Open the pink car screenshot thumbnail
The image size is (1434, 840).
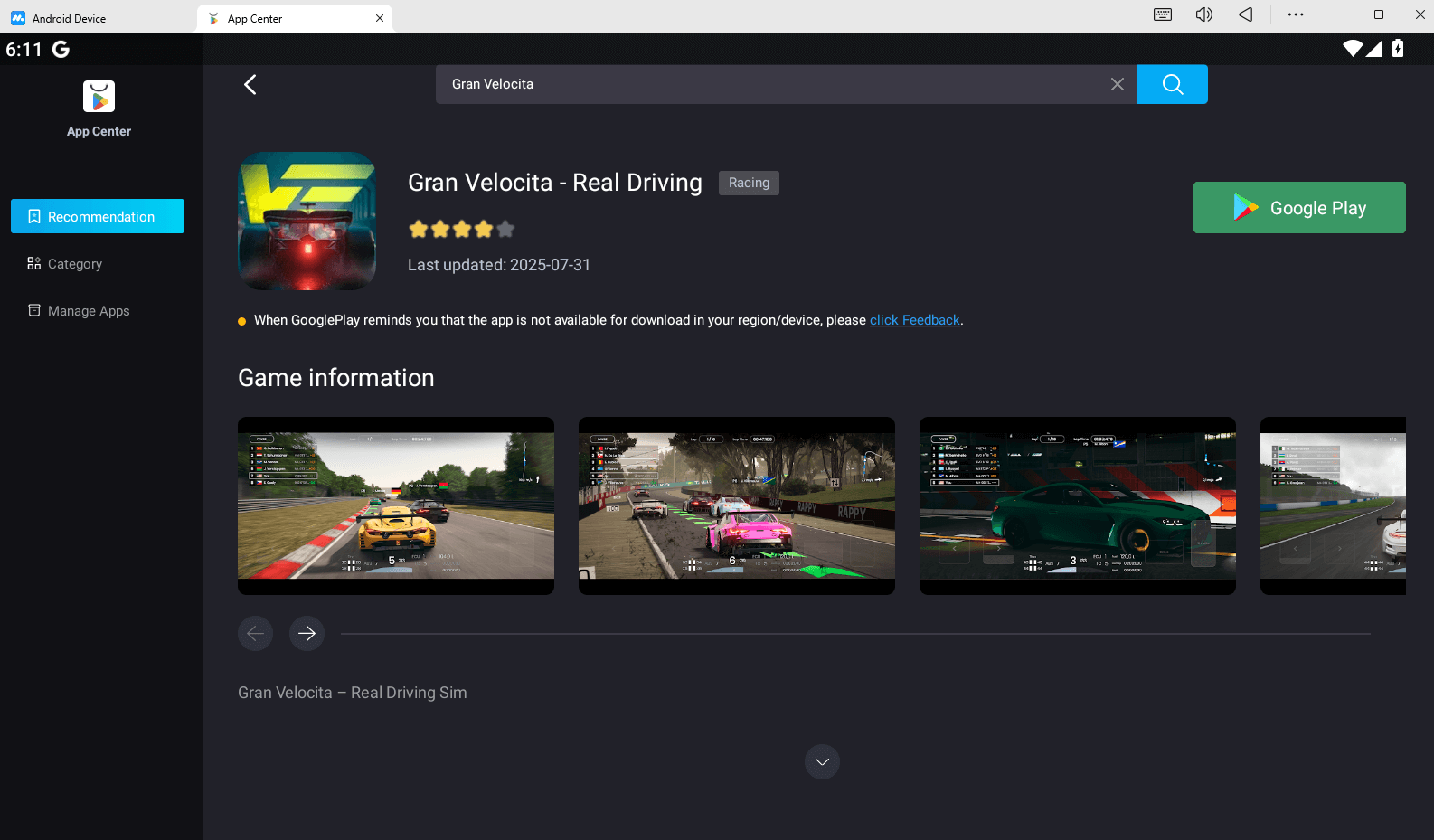point(737,505)
